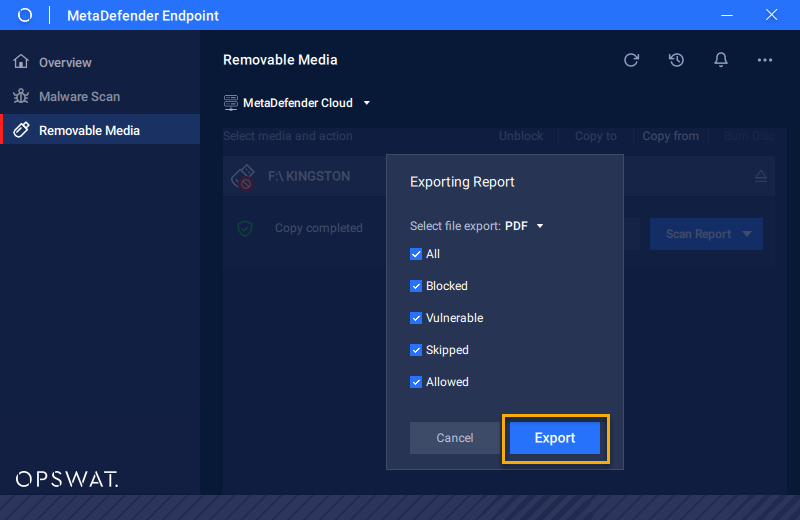800x520 pixels.
Task: Click the Cancel button
Action: 455,438
